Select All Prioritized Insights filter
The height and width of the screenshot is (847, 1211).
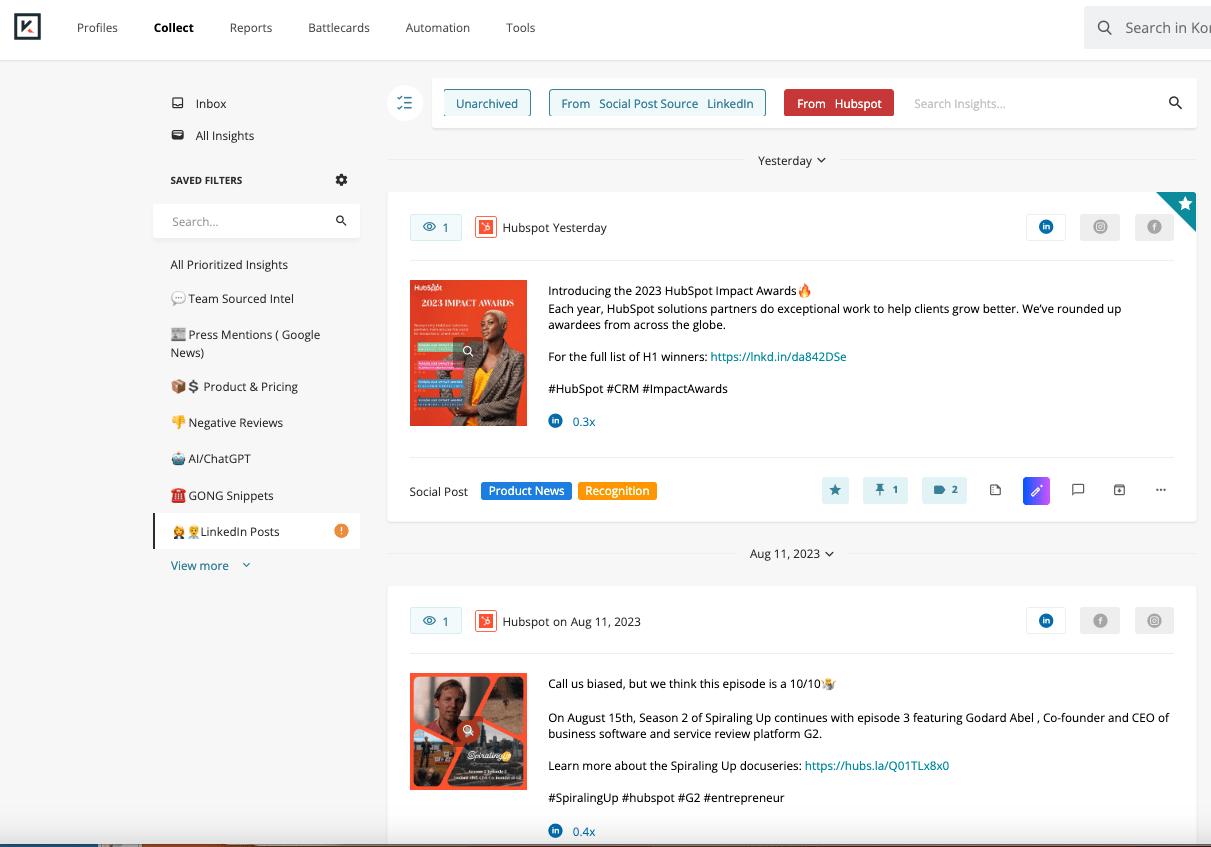coord(229,265)
